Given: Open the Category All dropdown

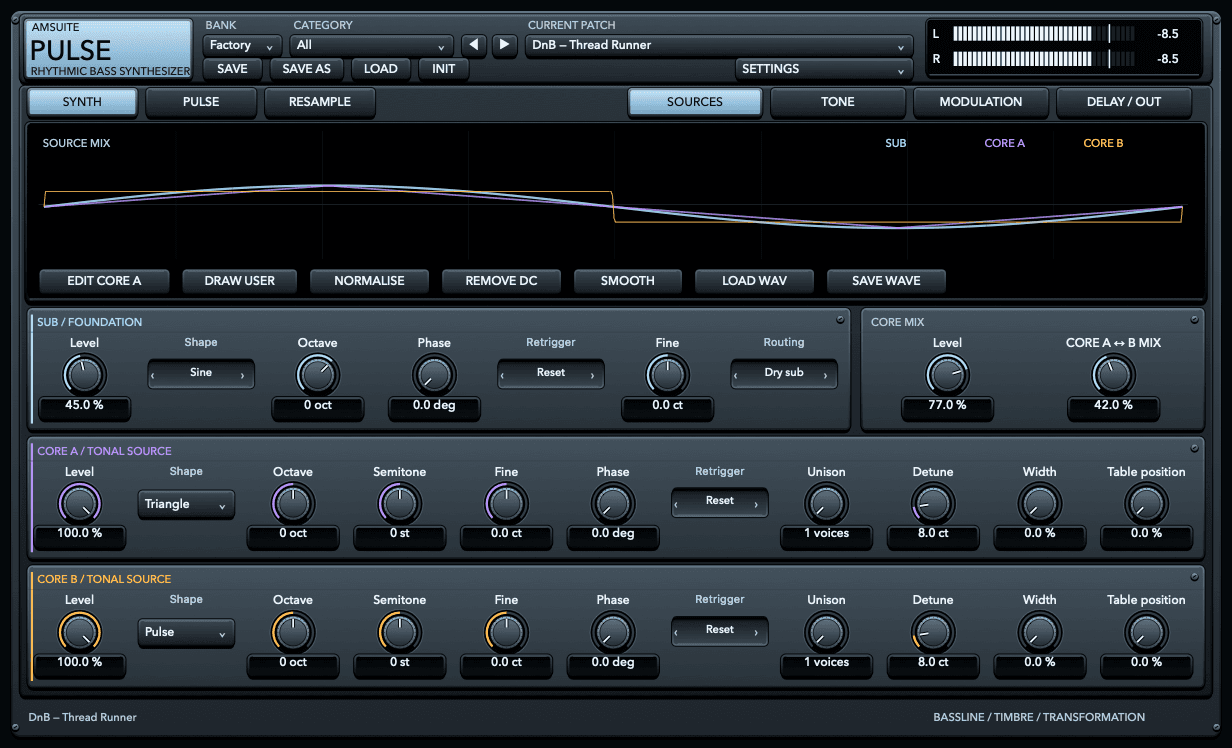Looking at the screenshot, I should (x=371, y=46).
